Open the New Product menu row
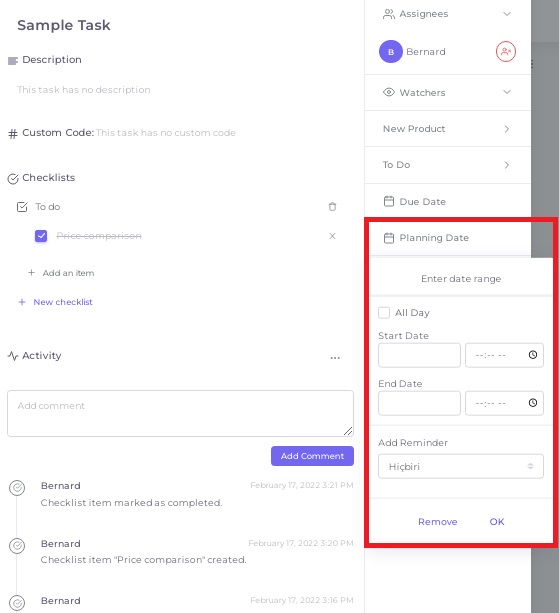This screenshot has height=613, width=559. 447,129
